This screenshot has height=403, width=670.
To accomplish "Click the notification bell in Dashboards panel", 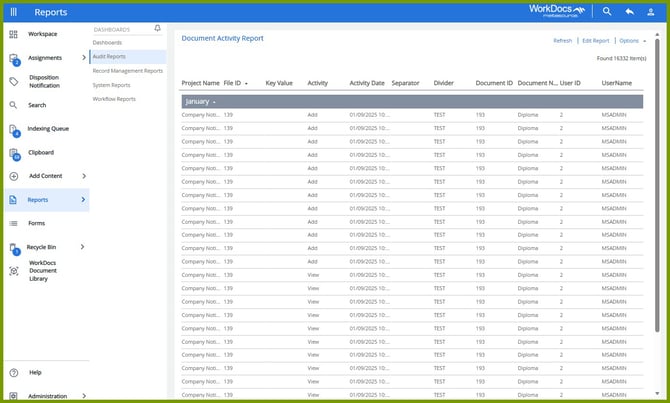I will pyautogui.click(x=158, y=28).
